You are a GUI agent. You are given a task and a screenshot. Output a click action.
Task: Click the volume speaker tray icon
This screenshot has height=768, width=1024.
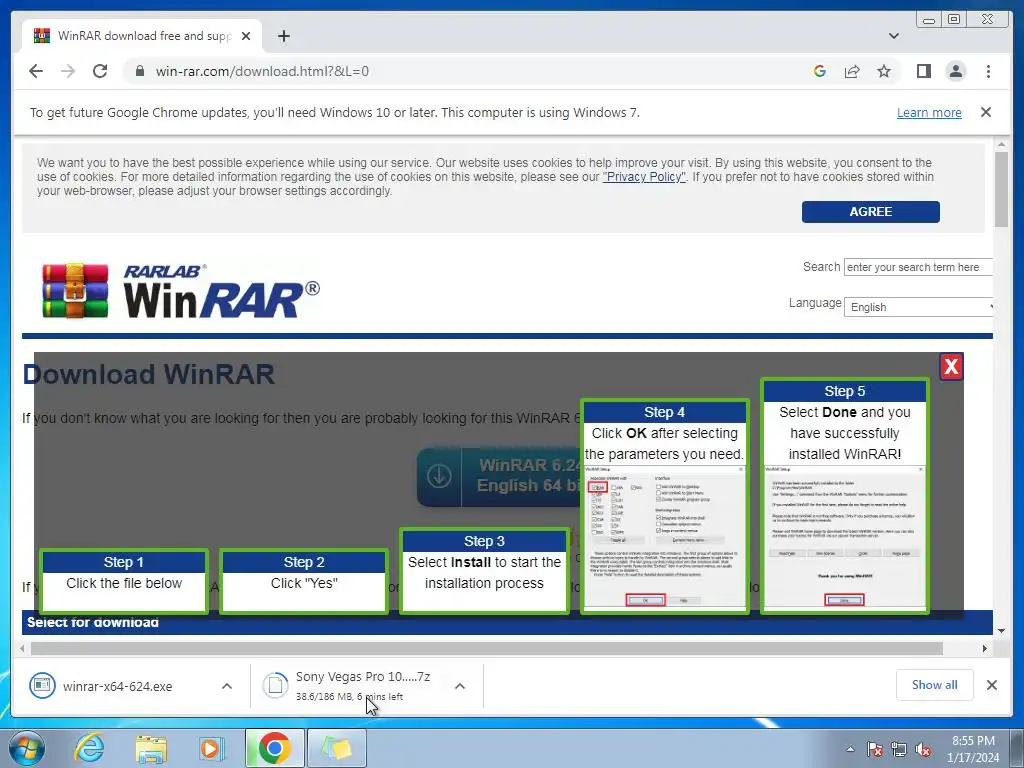pos(923,749)
